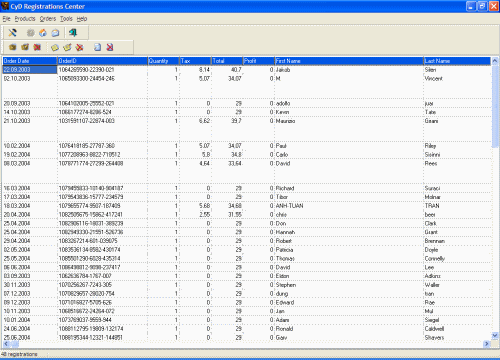The image size is (500, 360).
Task: Click the vertical scrollbar up arrow
Action: pyautogui.click(x=495, y=61)
